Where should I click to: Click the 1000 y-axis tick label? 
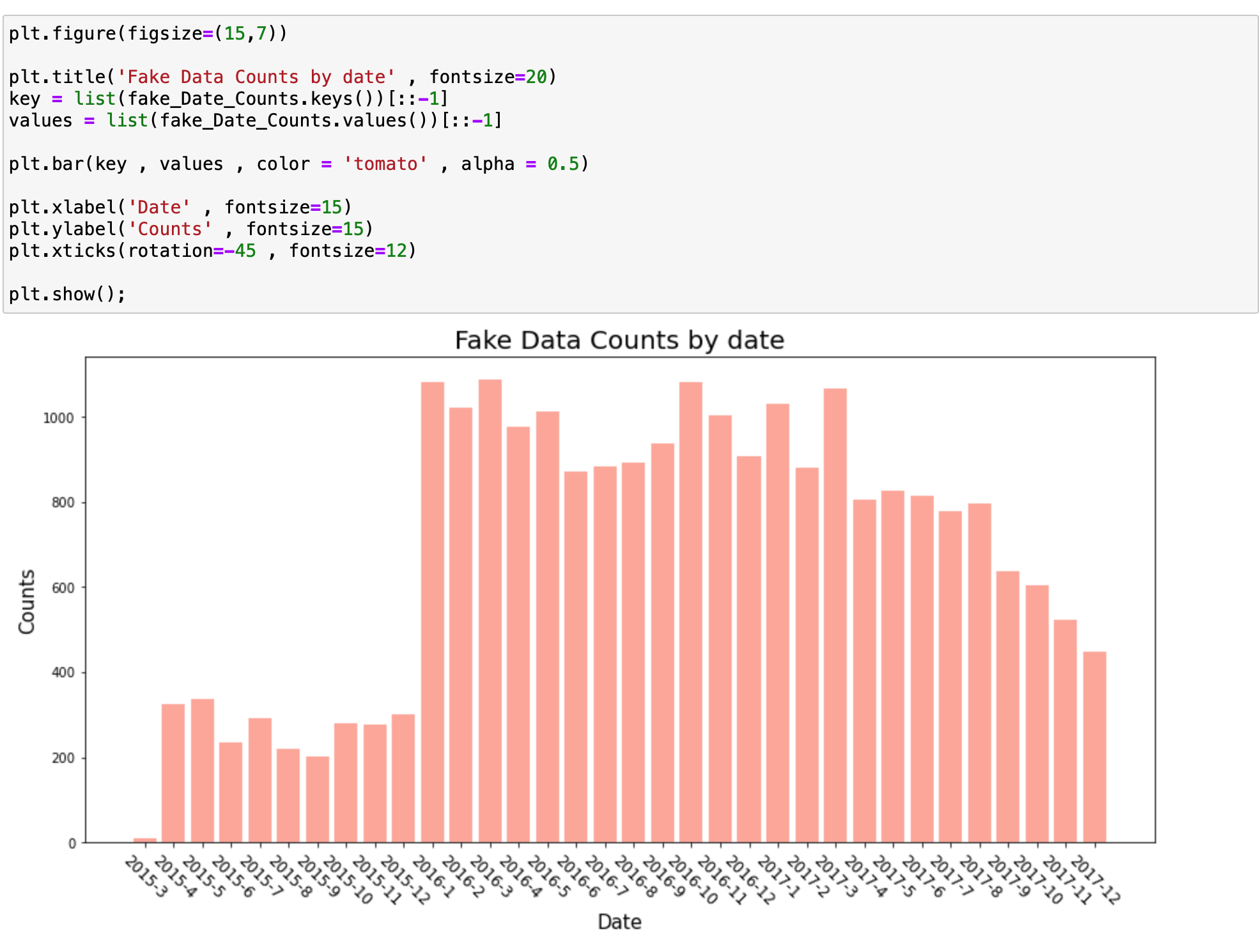coord(58,418)
